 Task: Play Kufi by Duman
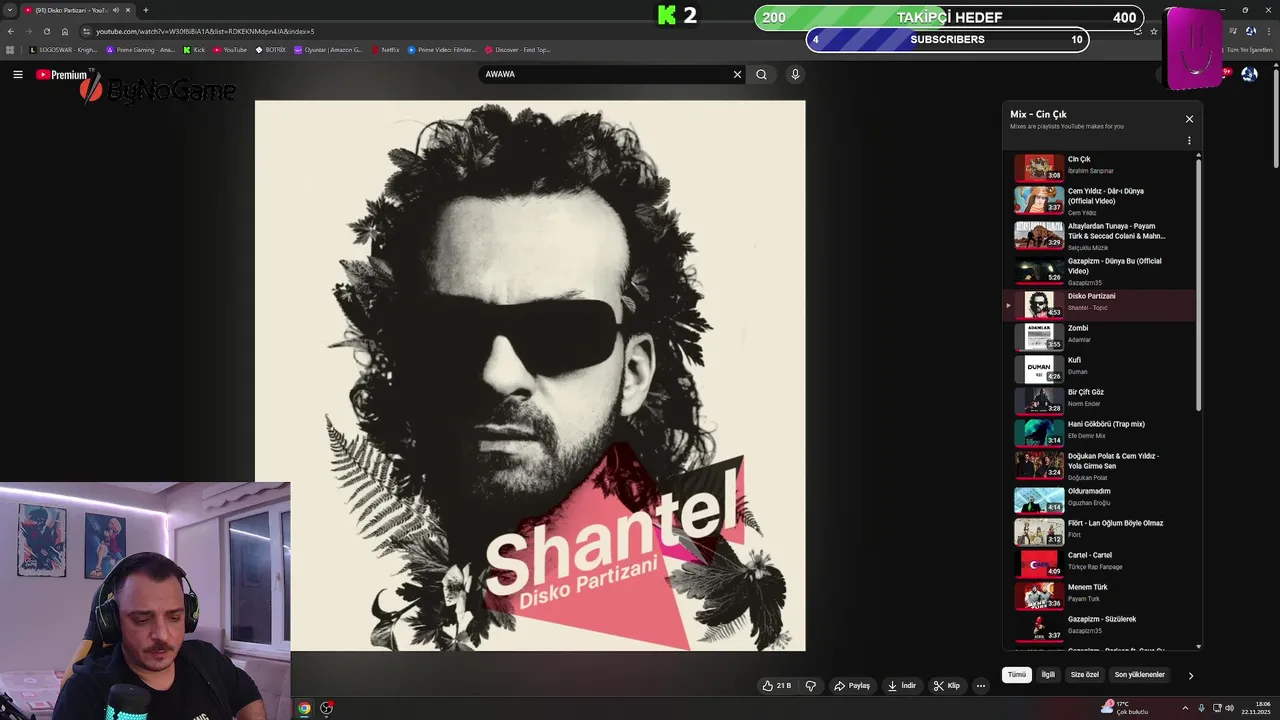[1100, 368]
